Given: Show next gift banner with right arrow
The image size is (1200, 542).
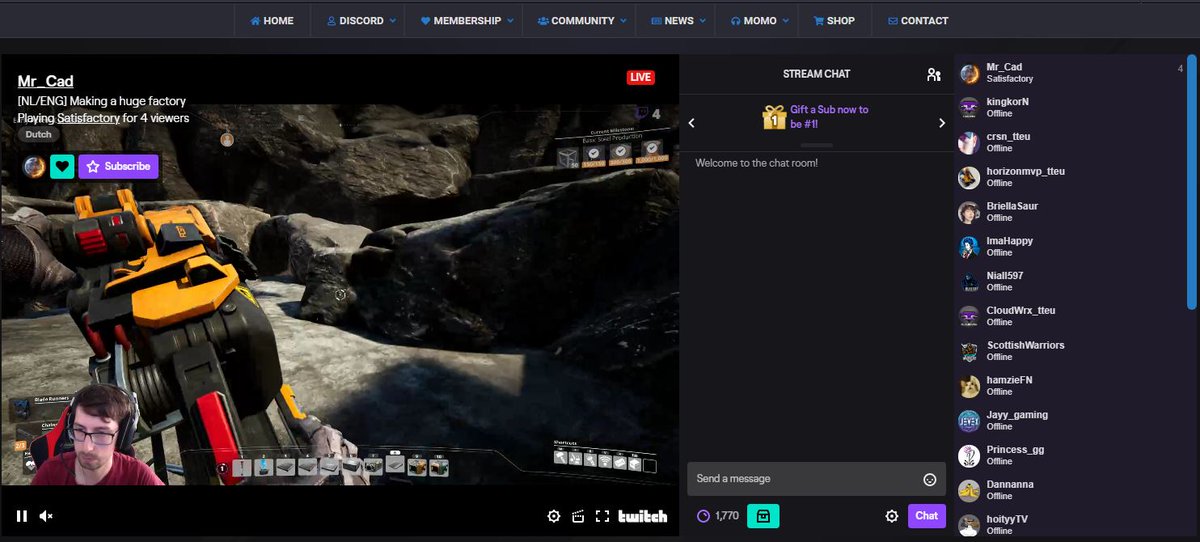Looking at the screenshot, I should click(x=941, y=123).
